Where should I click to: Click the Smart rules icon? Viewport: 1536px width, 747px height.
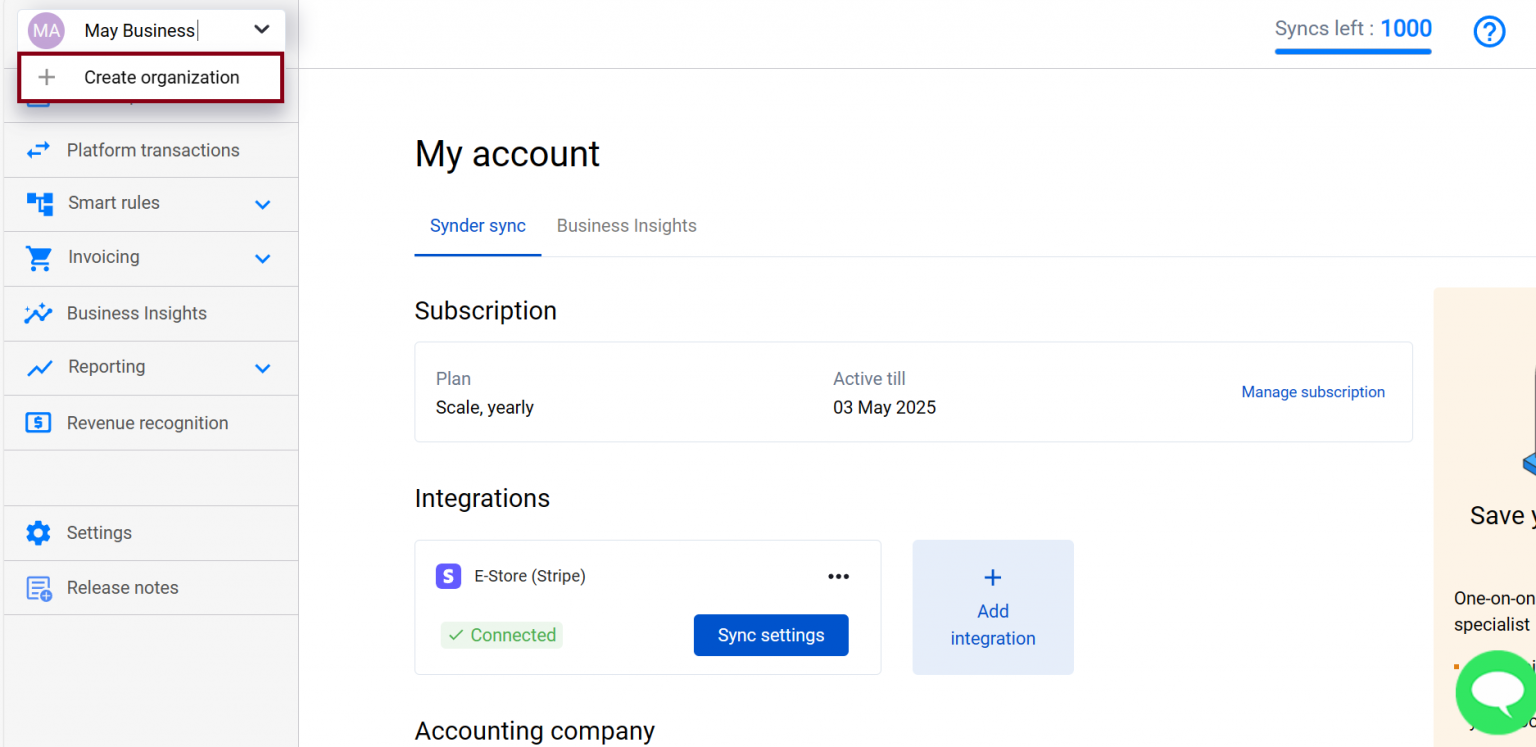coord(40,204)
